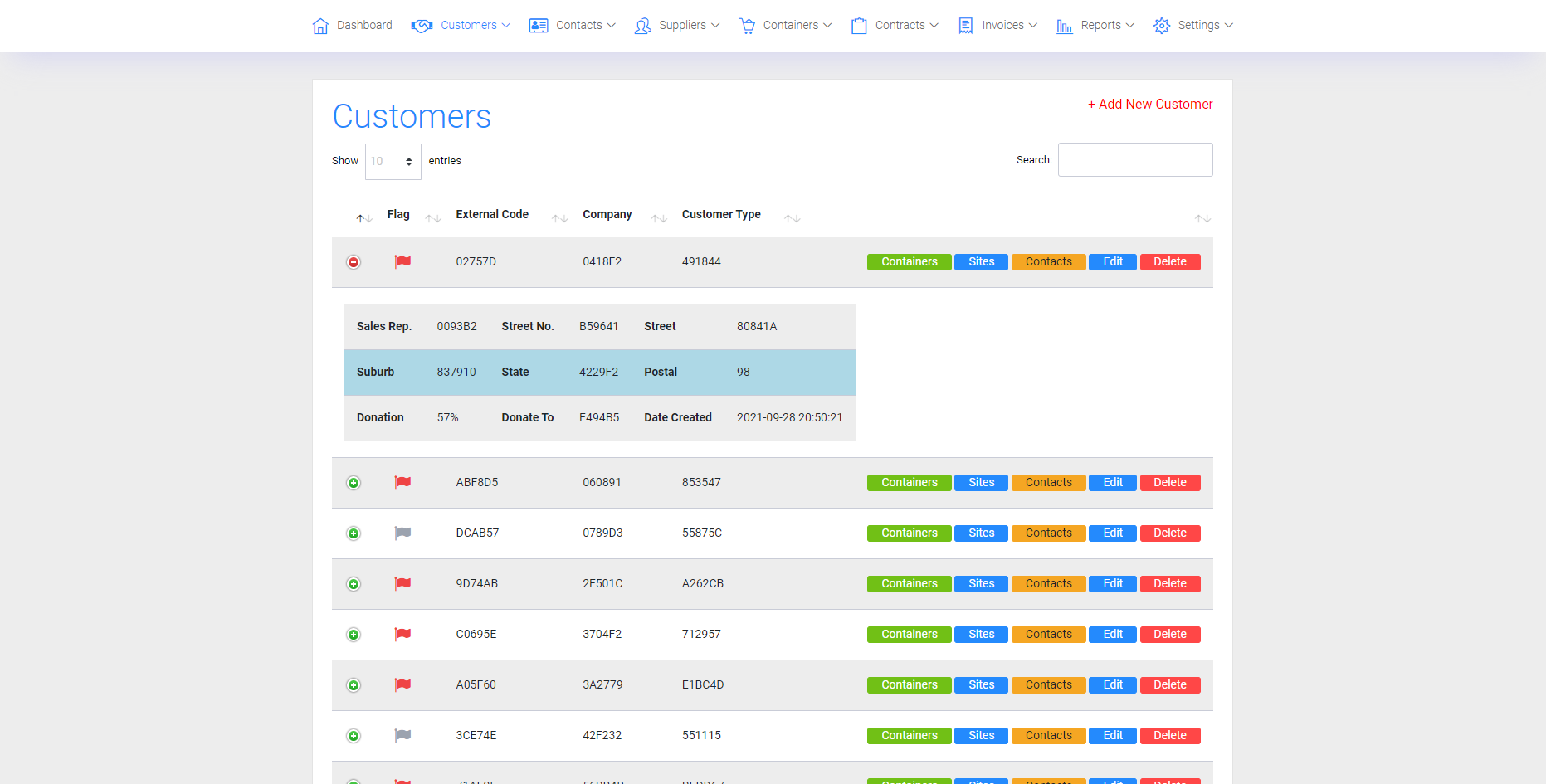Image resolution: width=1546 pixels, height=784 pixels.
Task: Click the Suppliers person icon
Action: coord(642,26)
